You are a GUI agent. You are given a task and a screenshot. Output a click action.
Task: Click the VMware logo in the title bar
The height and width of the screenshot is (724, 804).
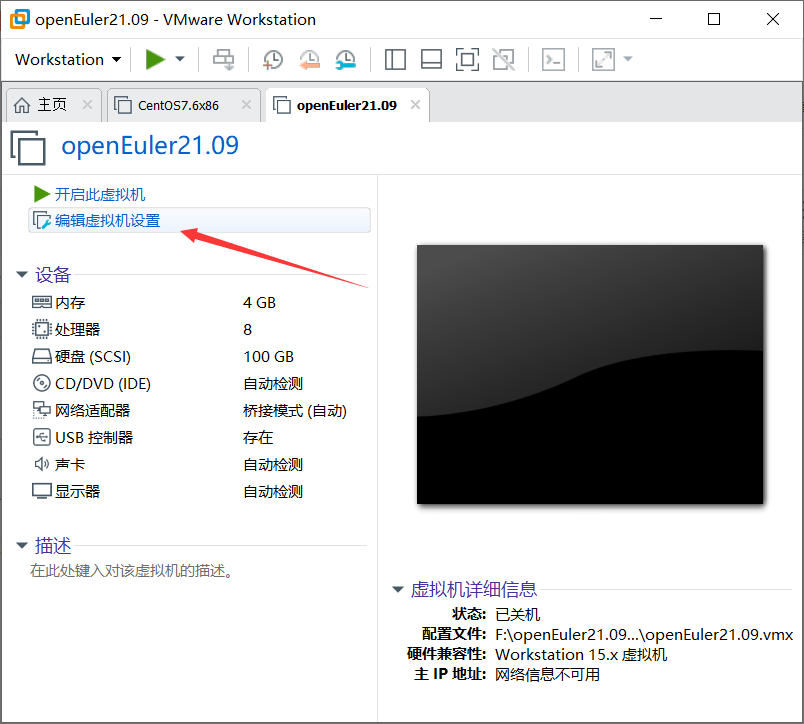click(20, 19)
